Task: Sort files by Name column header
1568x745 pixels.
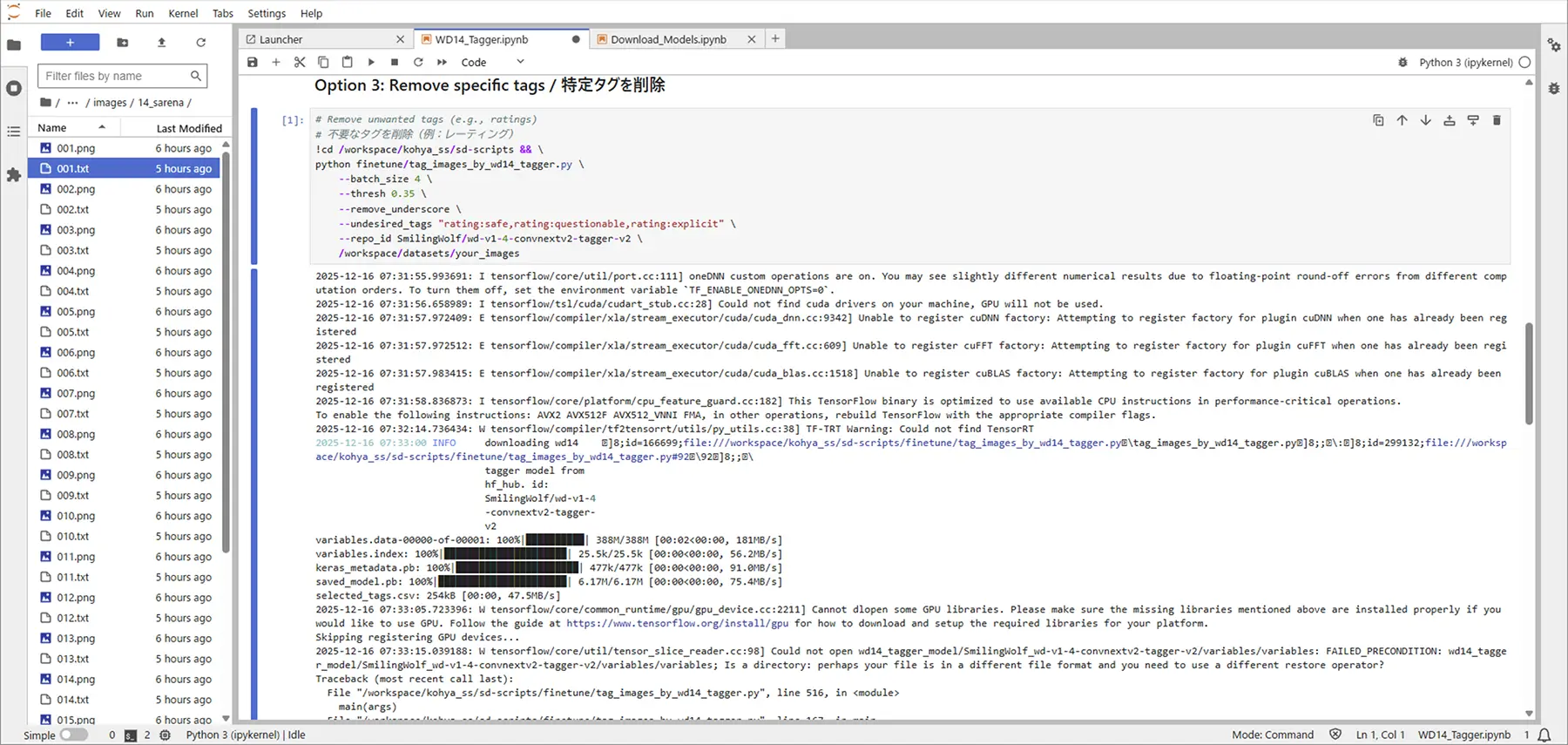Action: 52,127
